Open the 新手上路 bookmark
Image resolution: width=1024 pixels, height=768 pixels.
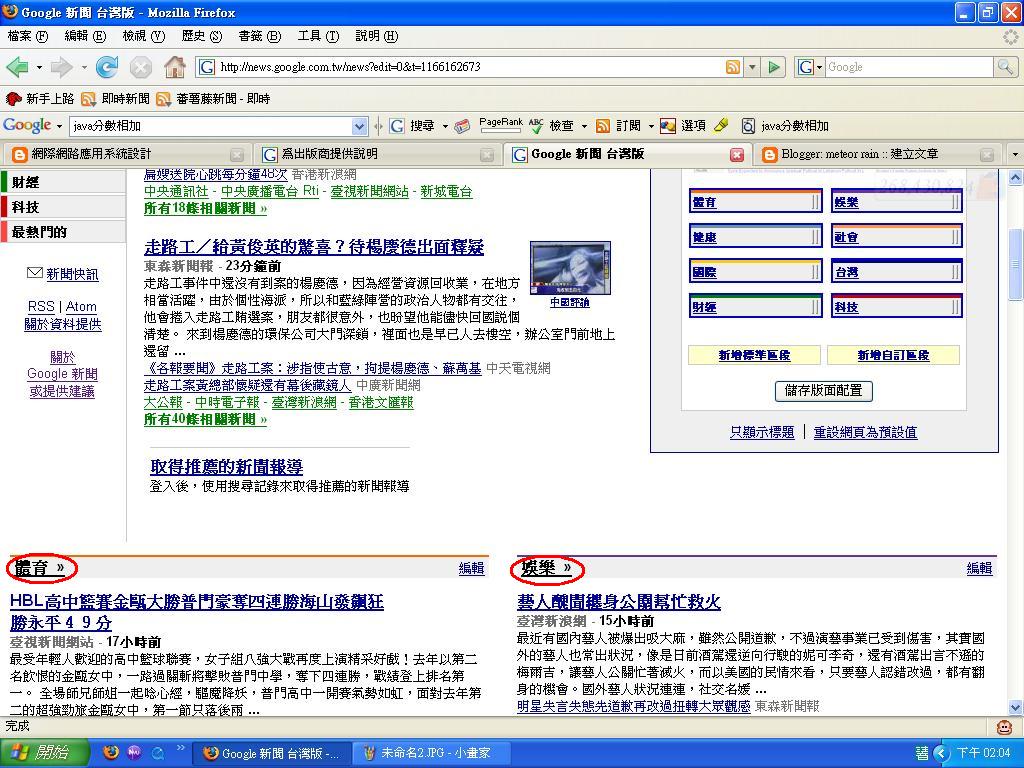(40, 99)
